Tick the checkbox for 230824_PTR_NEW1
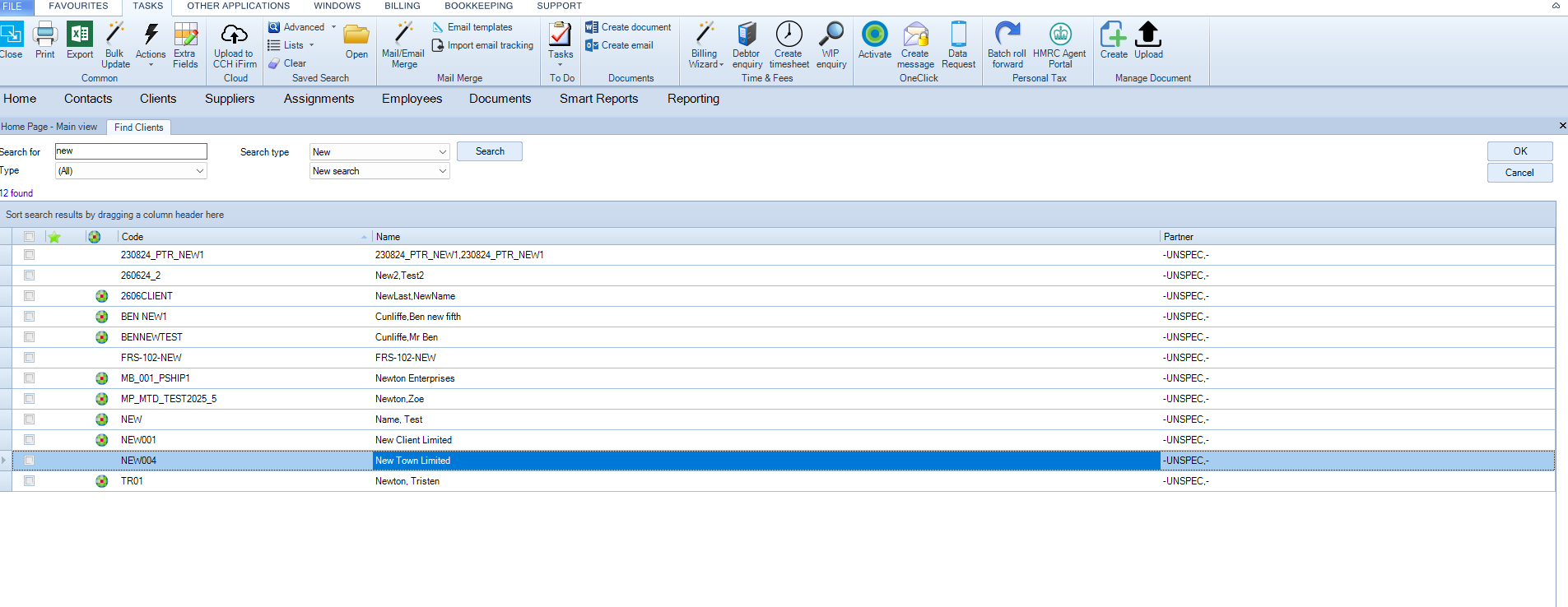 tap(29, 255)
